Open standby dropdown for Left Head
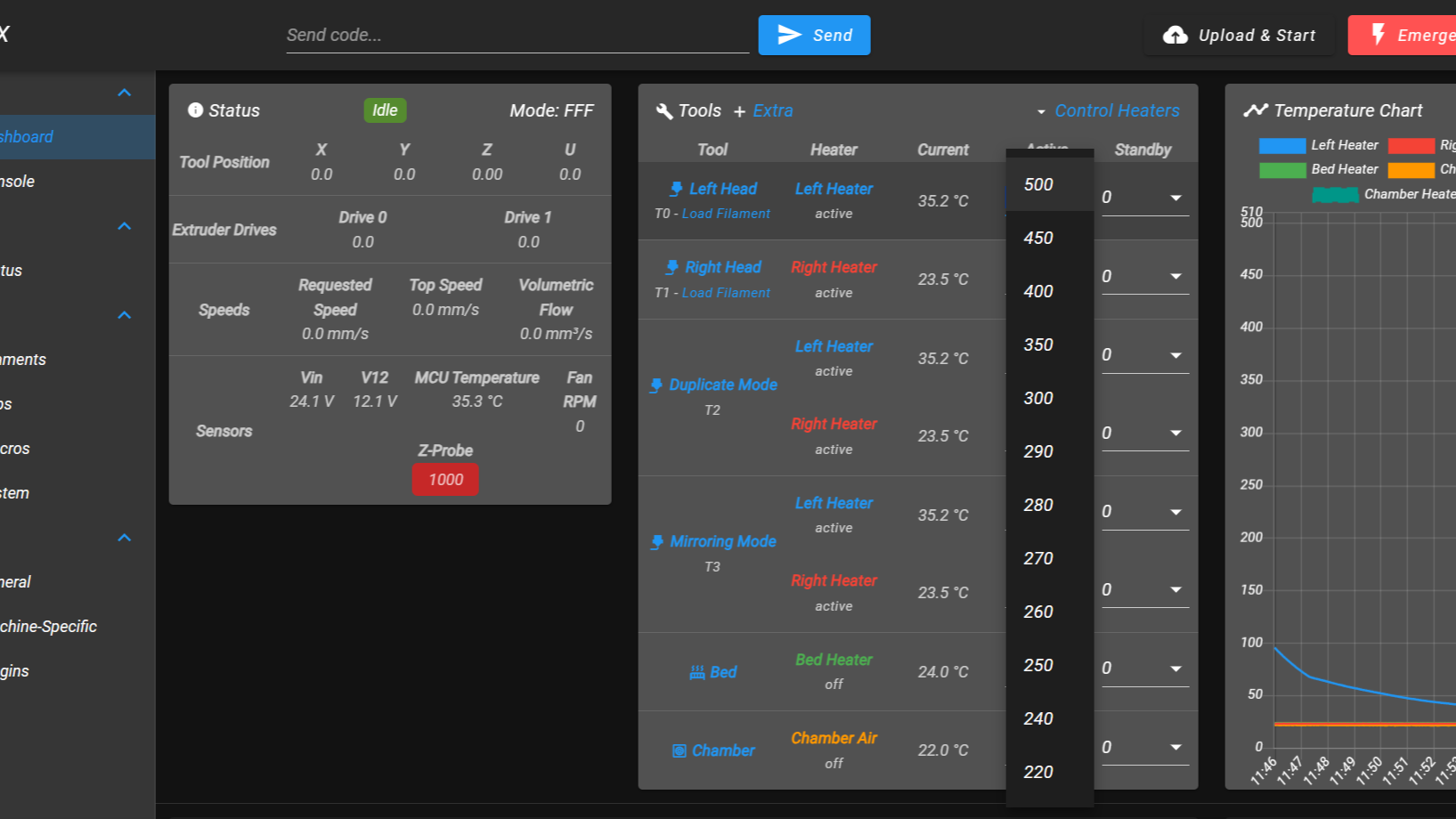Image resolution: width=1456 pixels, height=819 pixels. [1175, 198]
